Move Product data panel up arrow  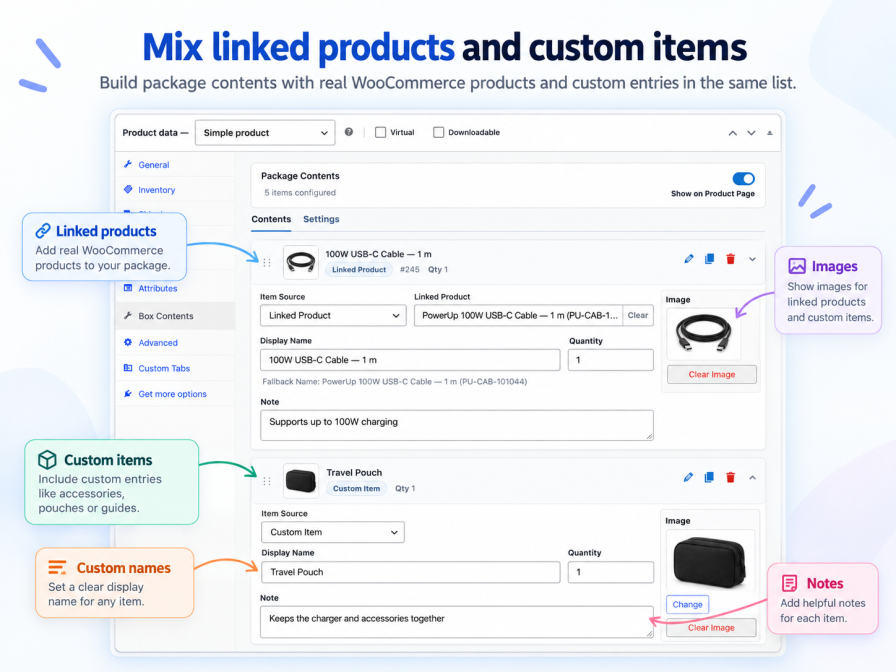pyautogui.click(x=733, y=133)
